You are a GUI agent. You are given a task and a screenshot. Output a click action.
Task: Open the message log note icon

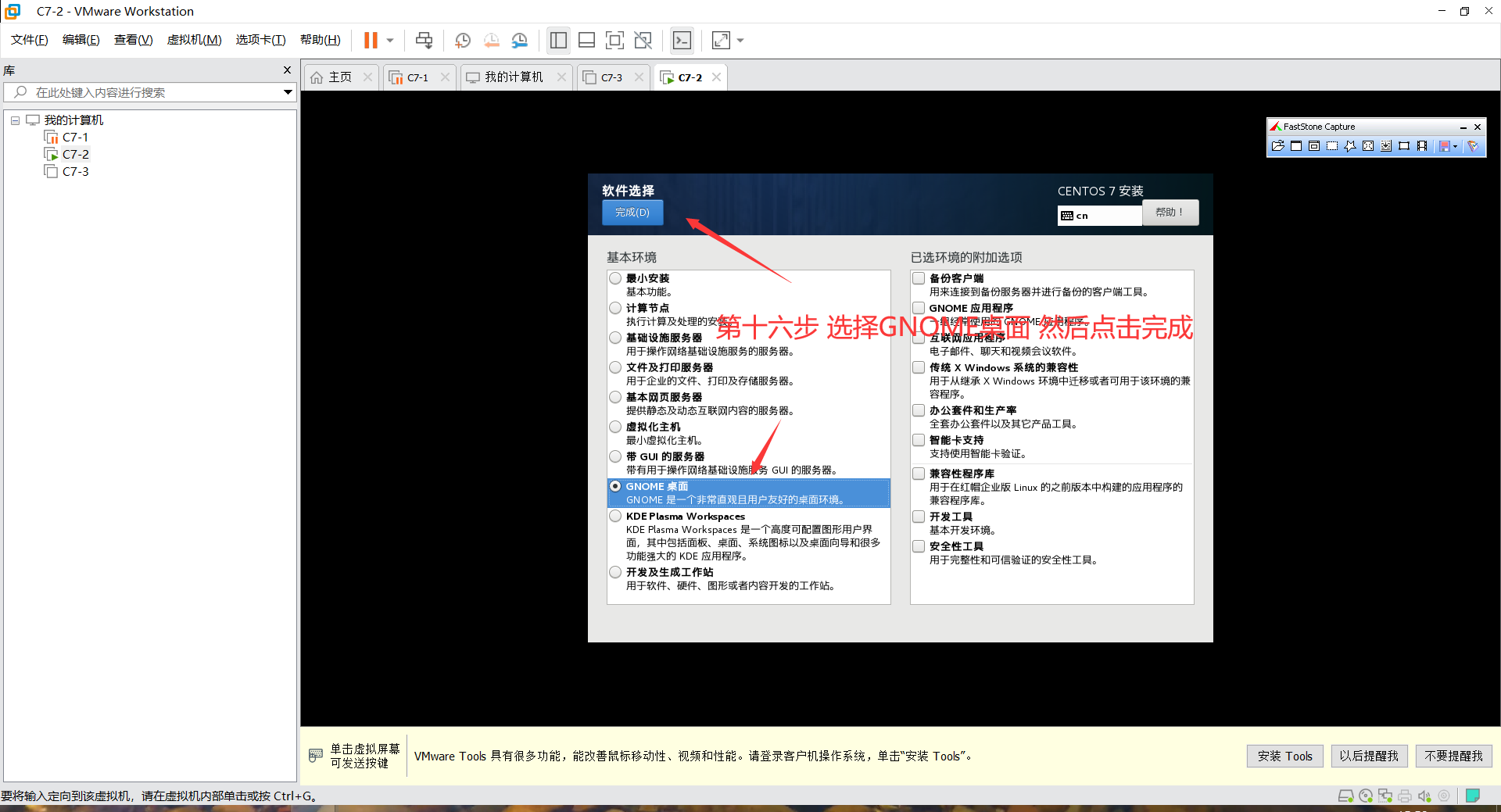point(1473,796)
